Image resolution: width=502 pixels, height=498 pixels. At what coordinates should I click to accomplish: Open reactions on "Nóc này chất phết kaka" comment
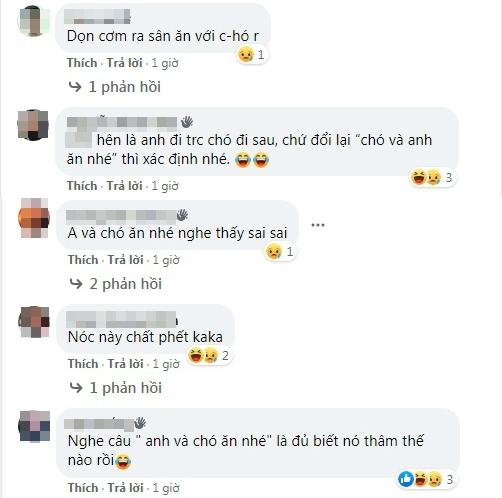pos(209,355)
